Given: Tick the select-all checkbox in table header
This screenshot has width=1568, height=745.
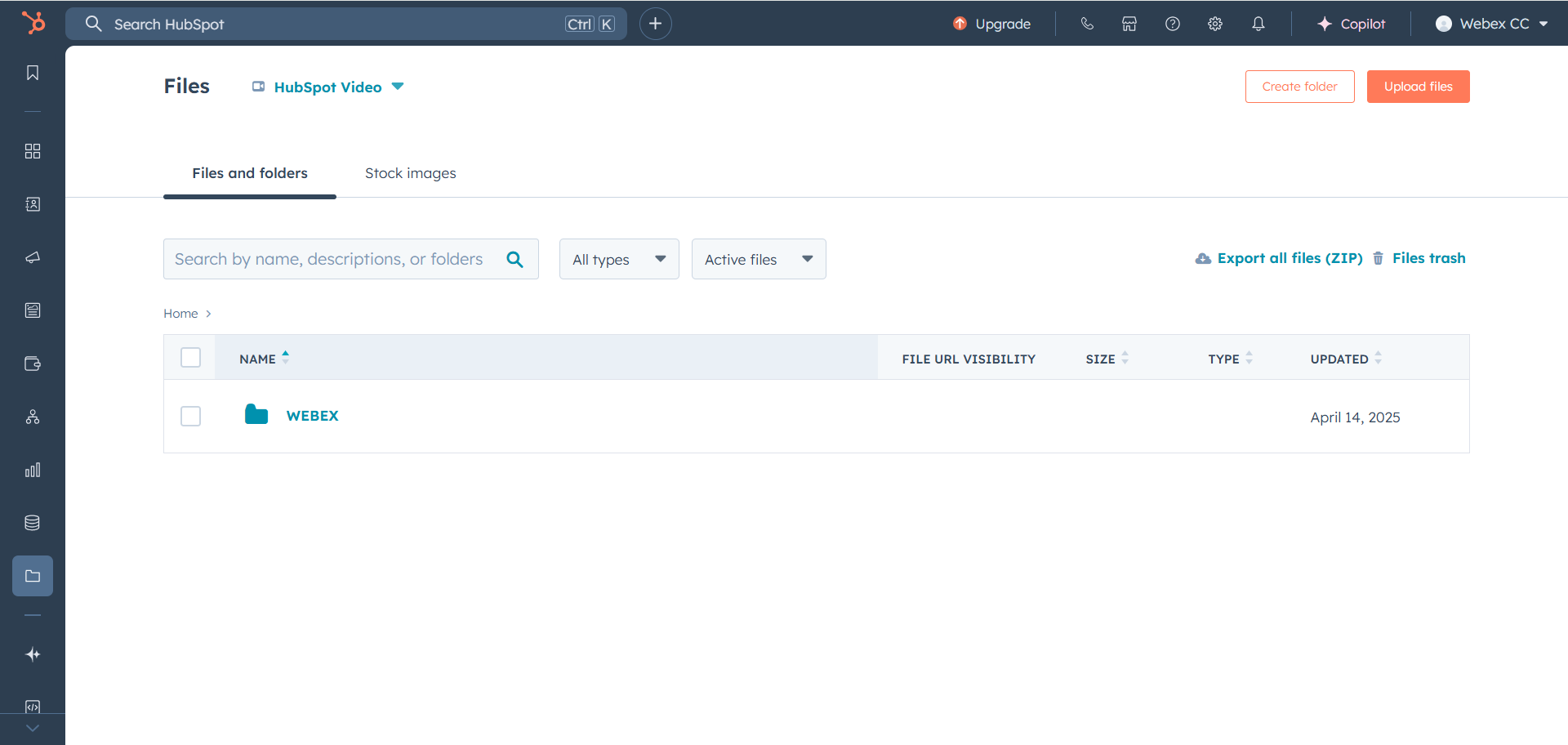Looking at the screenshot, I should pos(190,358).
